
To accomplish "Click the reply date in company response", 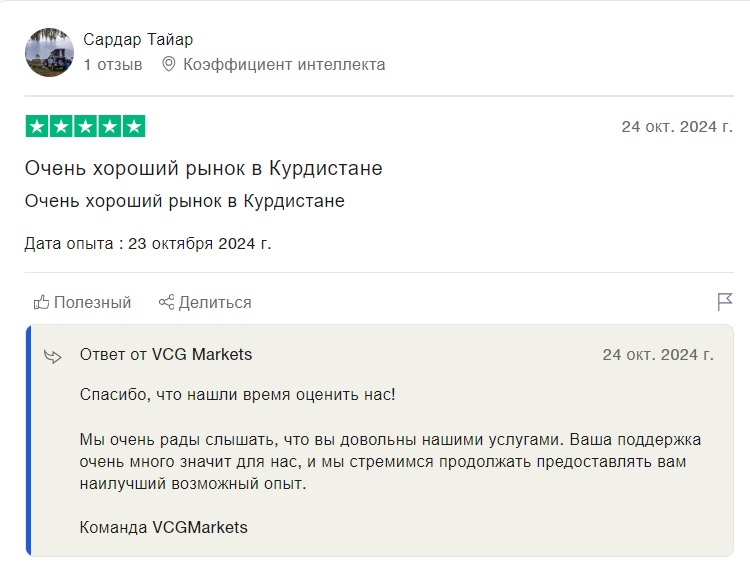I will (658, 355).
